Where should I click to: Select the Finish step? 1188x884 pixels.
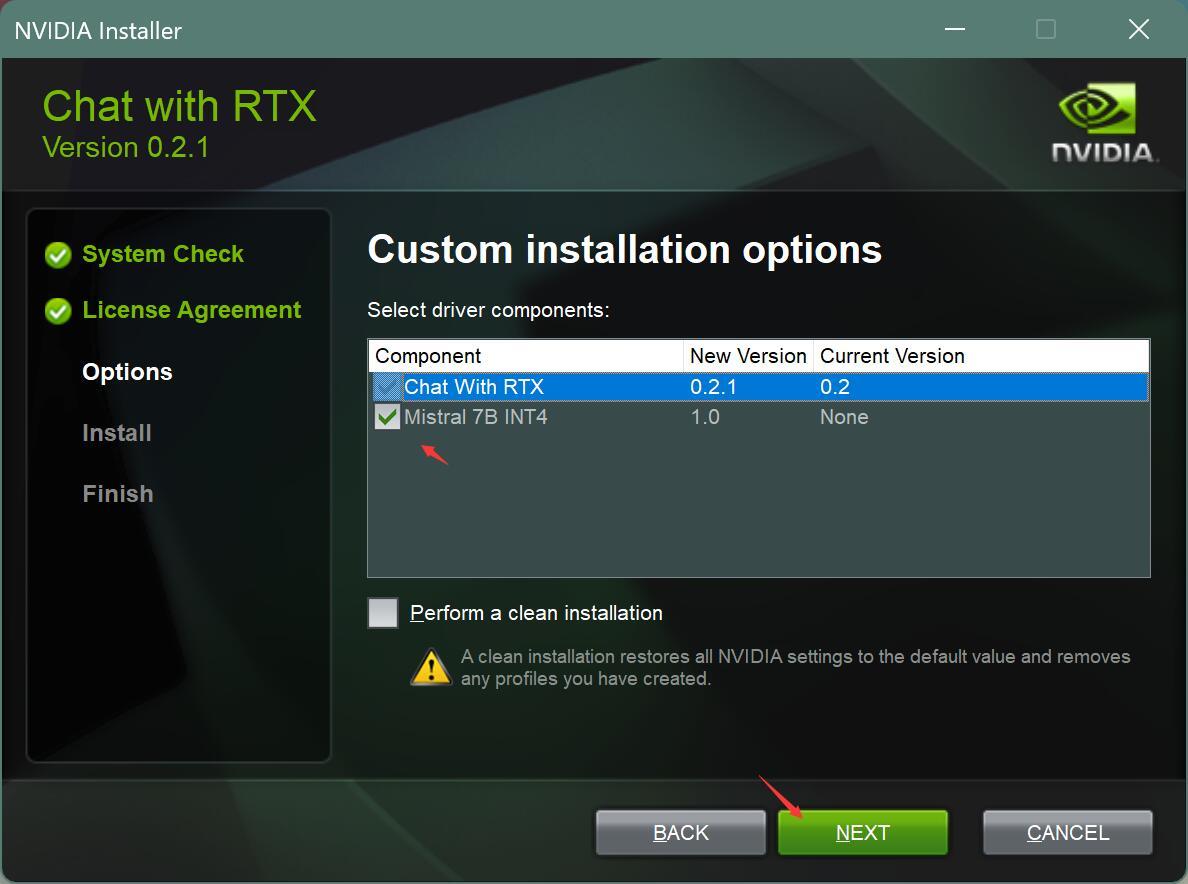tap(117, 494)
